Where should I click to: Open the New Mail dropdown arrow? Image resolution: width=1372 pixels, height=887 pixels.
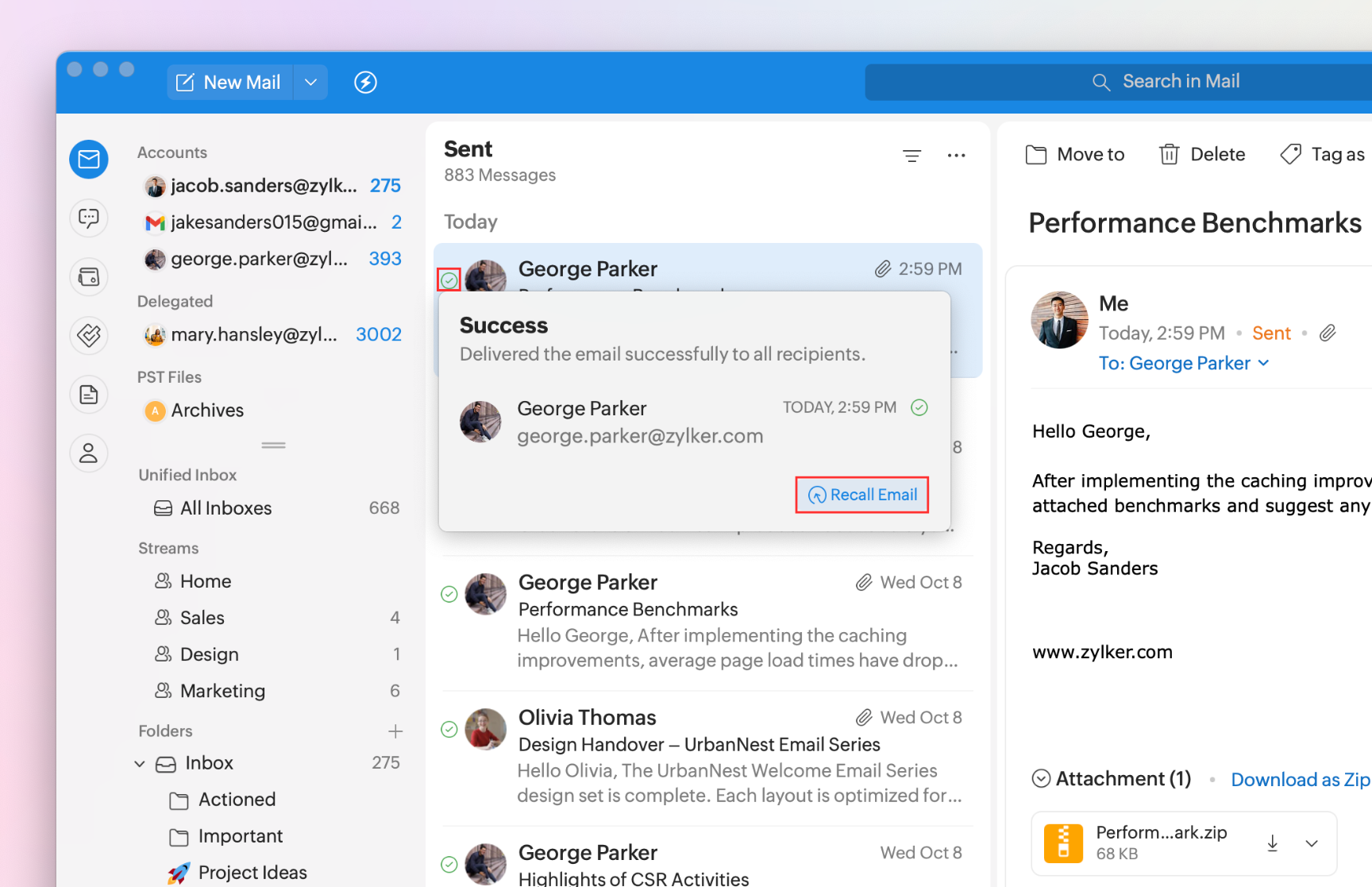coord(311,83)
